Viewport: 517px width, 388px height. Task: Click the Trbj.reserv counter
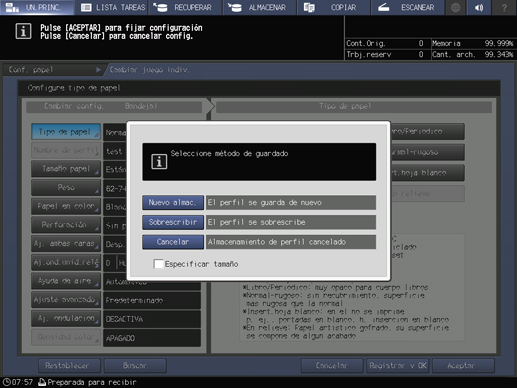tap(385, 54)
